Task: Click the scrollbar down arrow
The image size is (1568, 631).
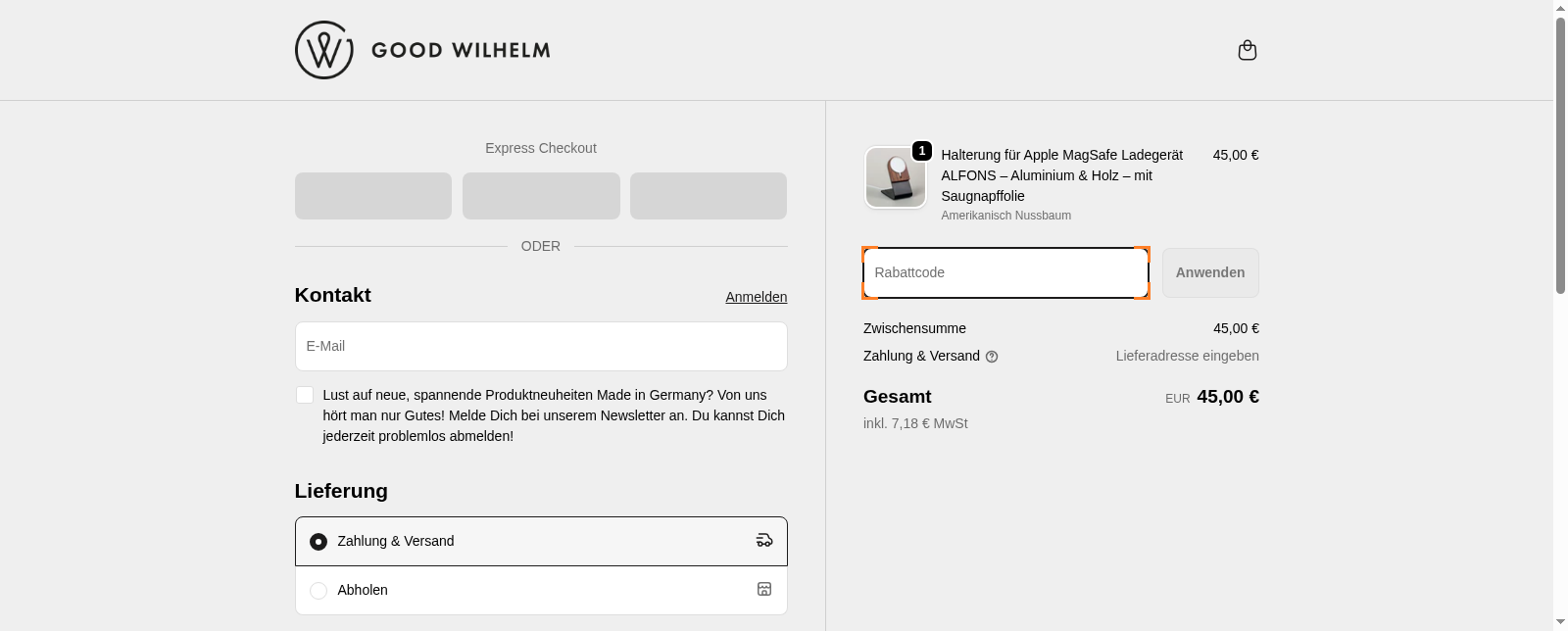Action: pos(1560,622)
